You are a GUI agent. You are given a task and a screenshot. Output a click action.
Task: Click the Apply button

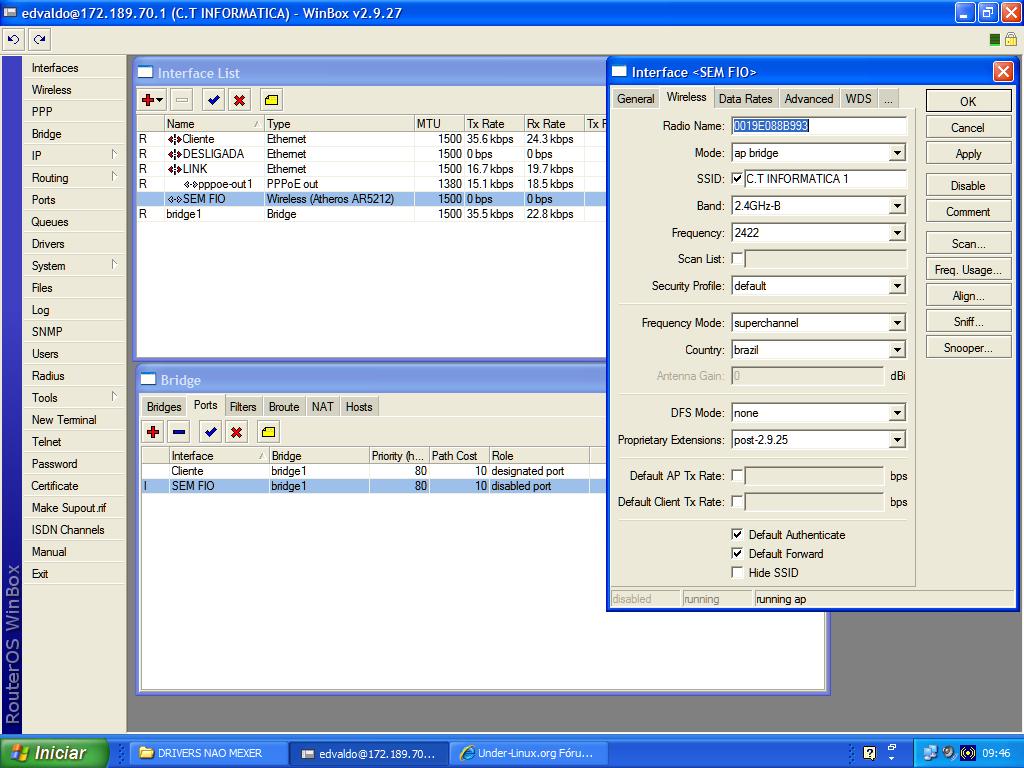968,153
